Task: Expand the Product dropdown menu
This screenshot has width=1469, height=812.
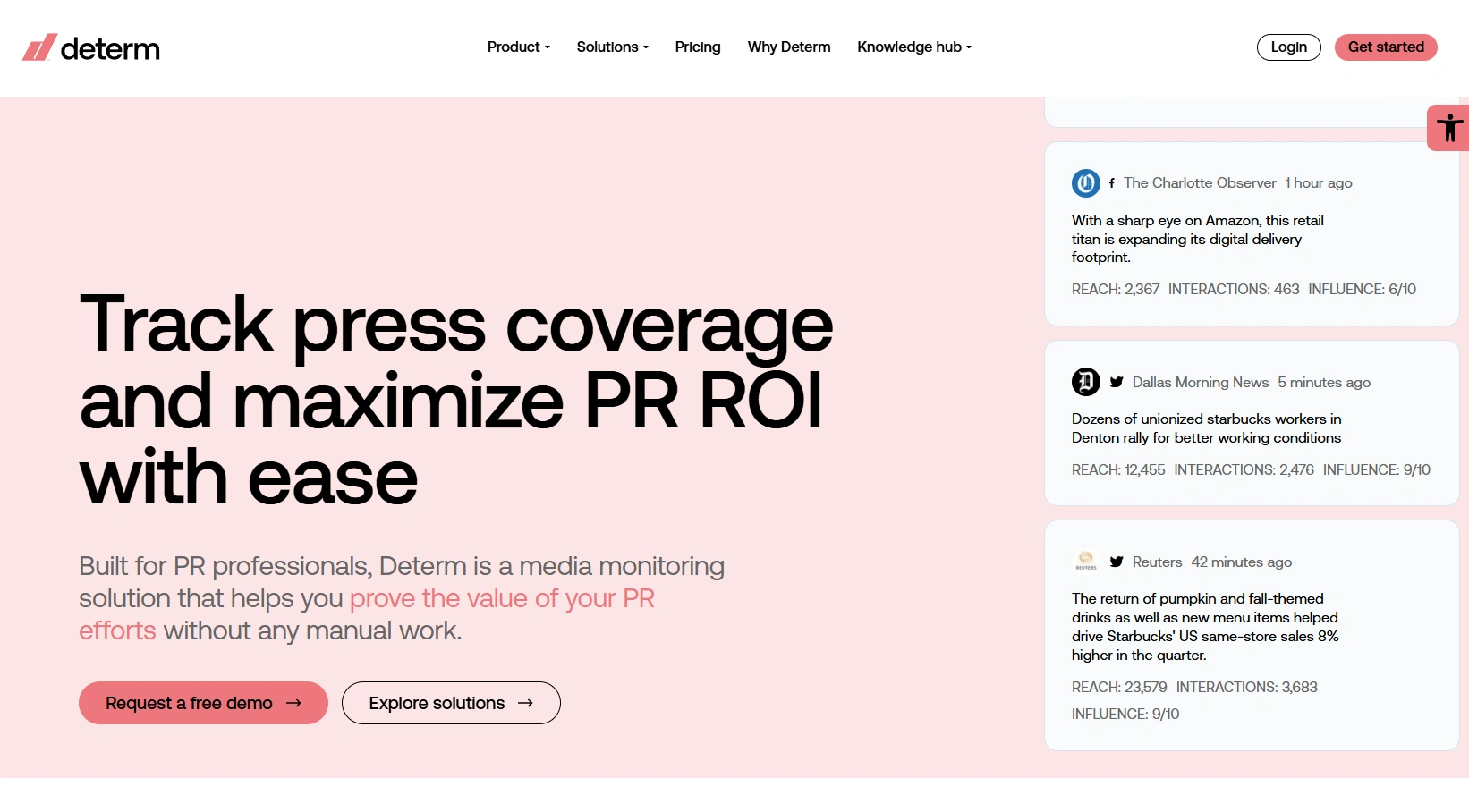Action: (519, 47)
